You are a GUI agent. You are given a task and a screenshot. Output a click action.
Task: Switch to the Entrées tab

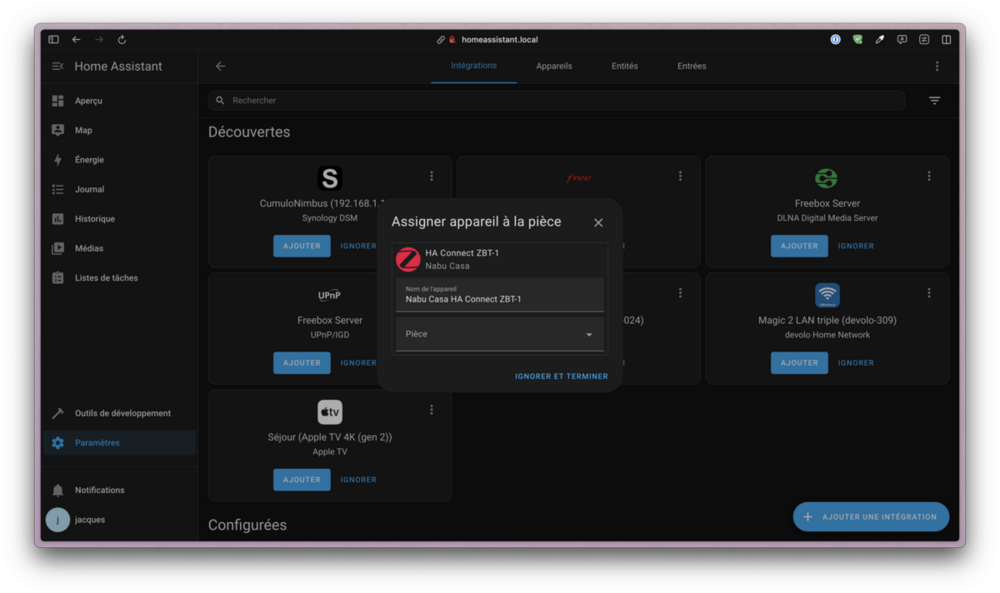point(691,66)
